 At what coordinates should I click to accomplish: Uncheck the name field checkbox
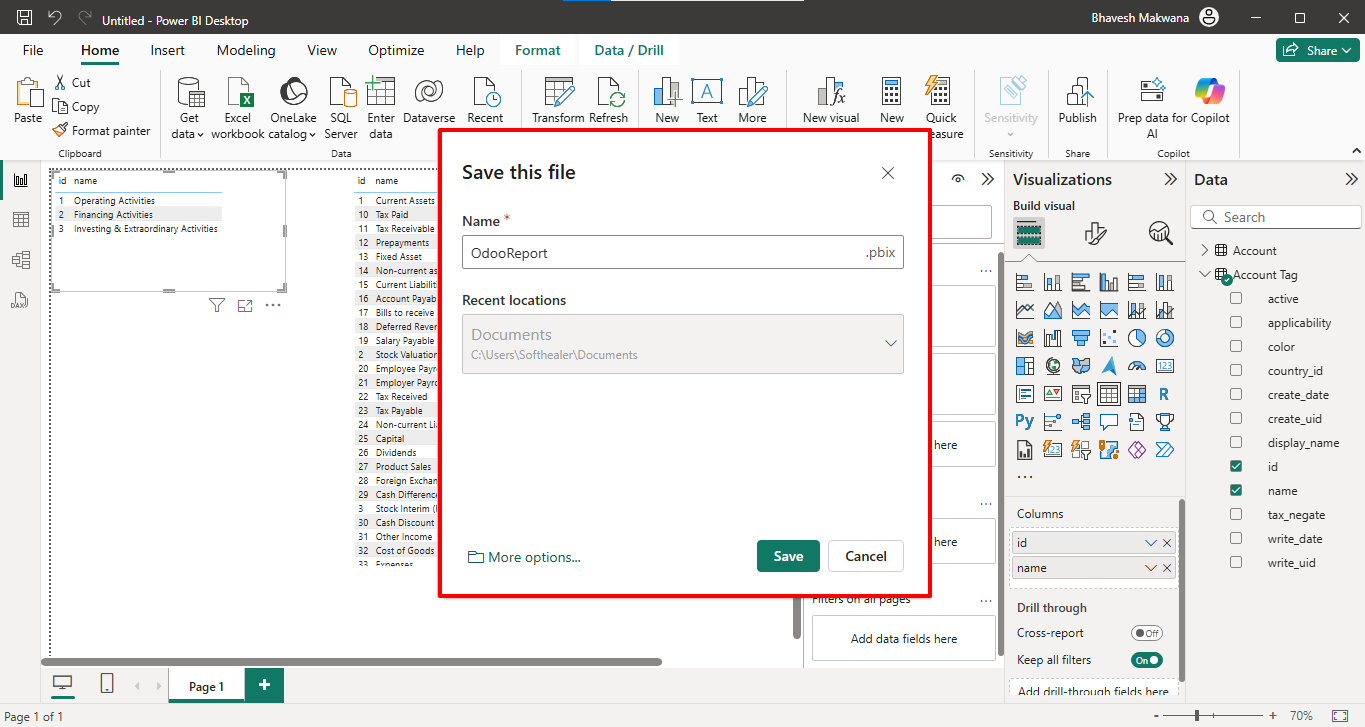tap(1236, 491)
